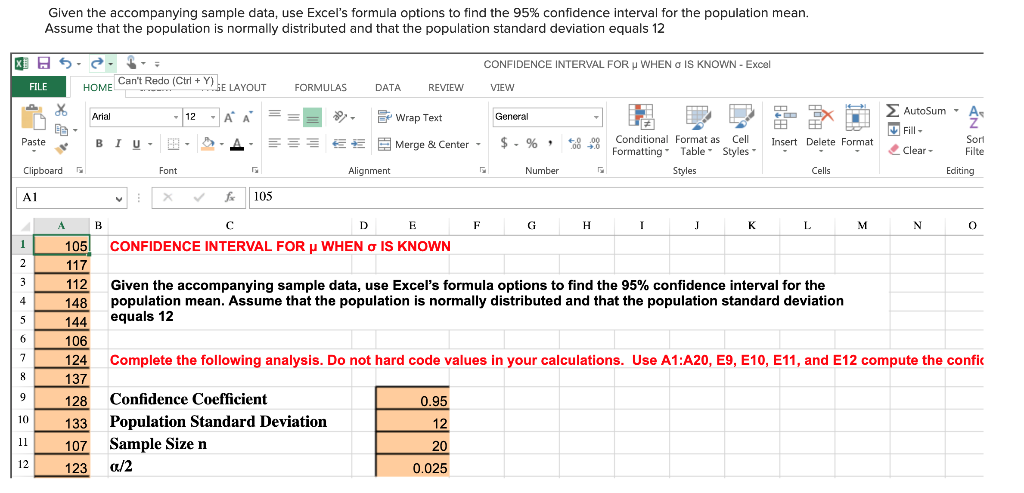The height and width of the screenshot is (493, 1024).
Task: Apply the Font Color A swatch
Action: coord(235,144)
